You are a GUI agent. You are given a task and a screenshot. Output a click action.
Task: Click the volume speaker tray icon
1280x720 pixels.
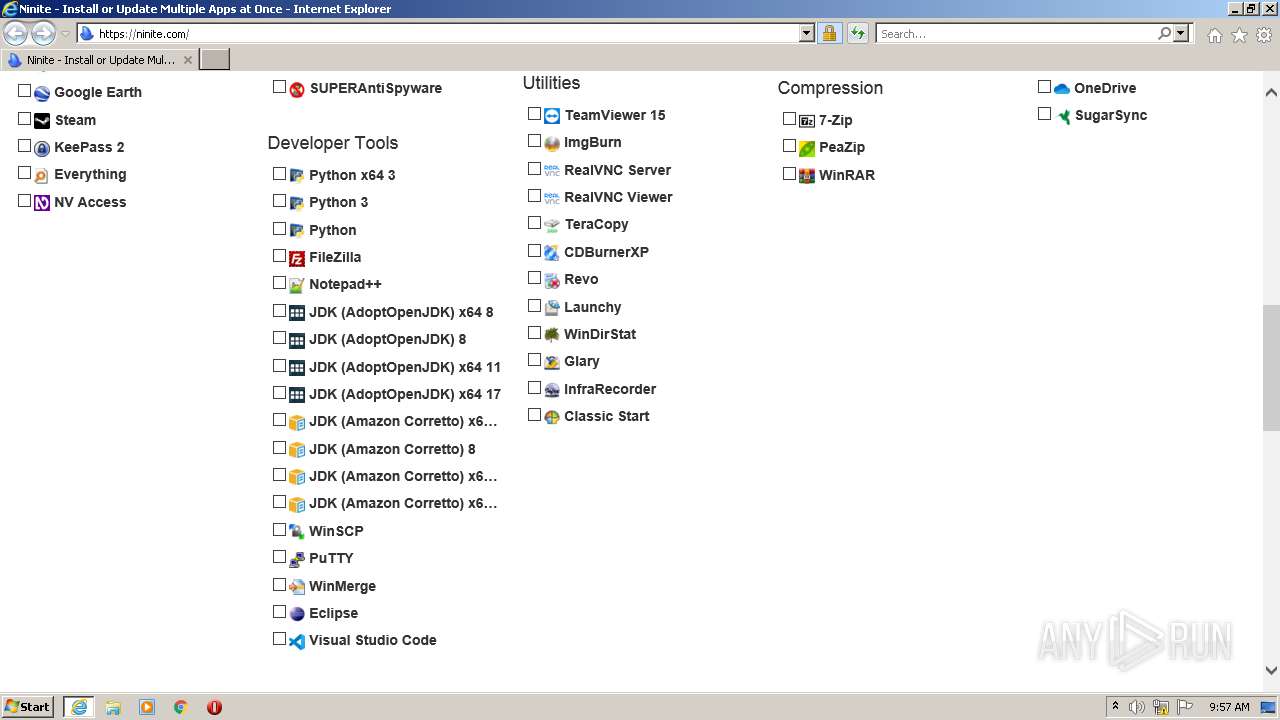[1137, 707]
